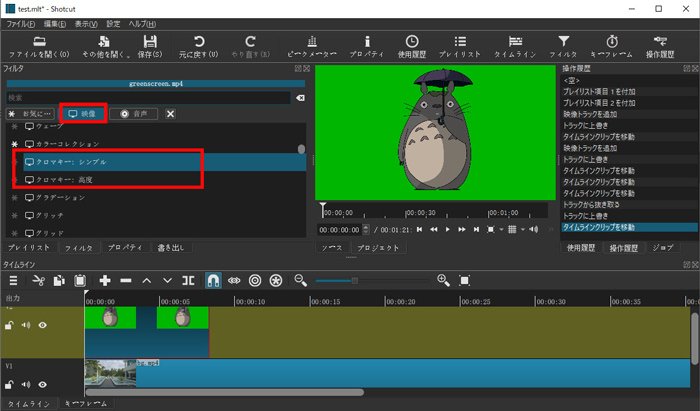Viewport: 700px width, 411px height.
Task: Open the player zoom dropdown arrow
Action: pos(501,230)
